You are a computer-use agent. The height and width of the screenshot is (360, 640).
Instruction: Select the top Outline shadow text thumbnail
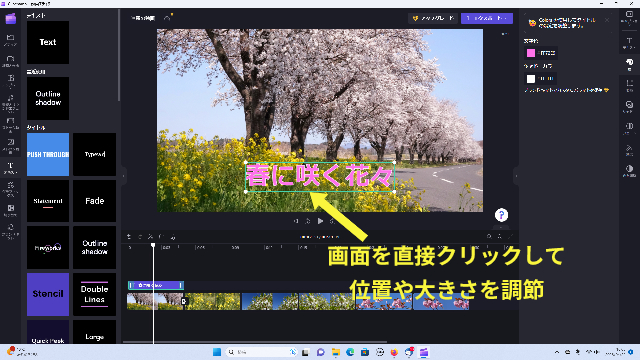[x=48, y=98]
